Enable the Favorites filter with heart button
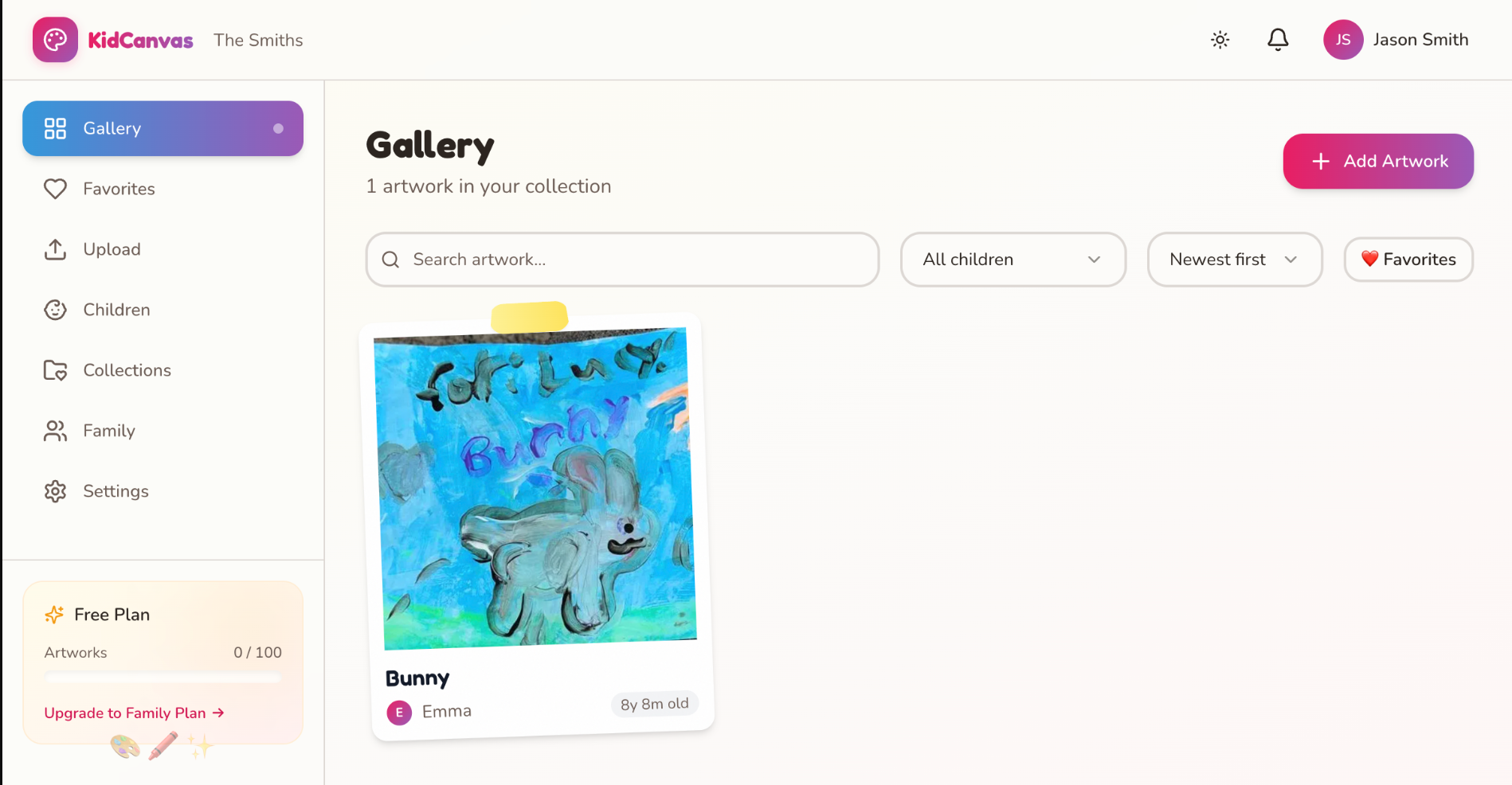The height and width of the screenshot is (785, 1512). [x=1408, y=260]
